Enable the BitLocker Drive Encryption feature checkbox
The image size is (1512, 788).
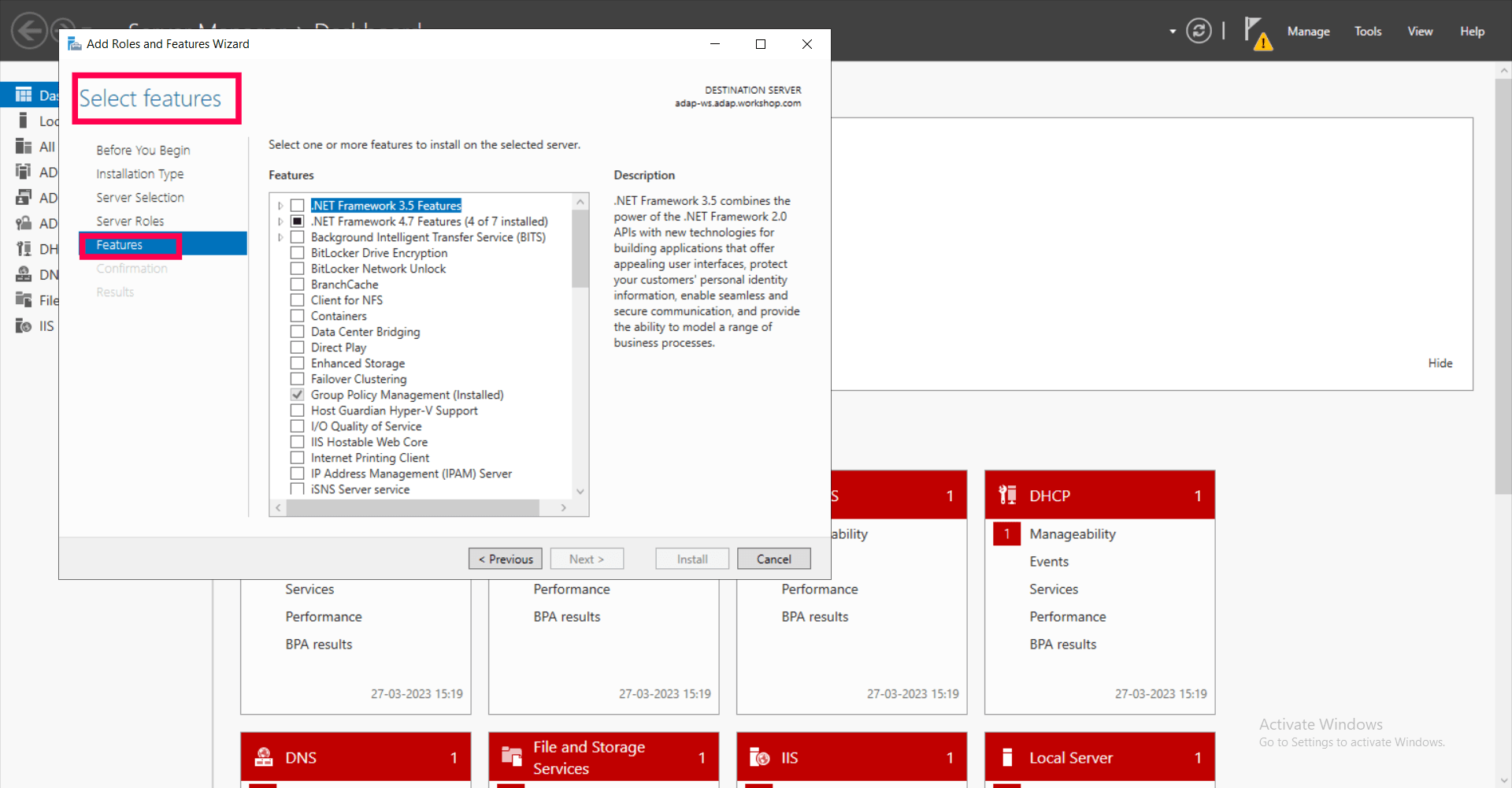[298, 252]
